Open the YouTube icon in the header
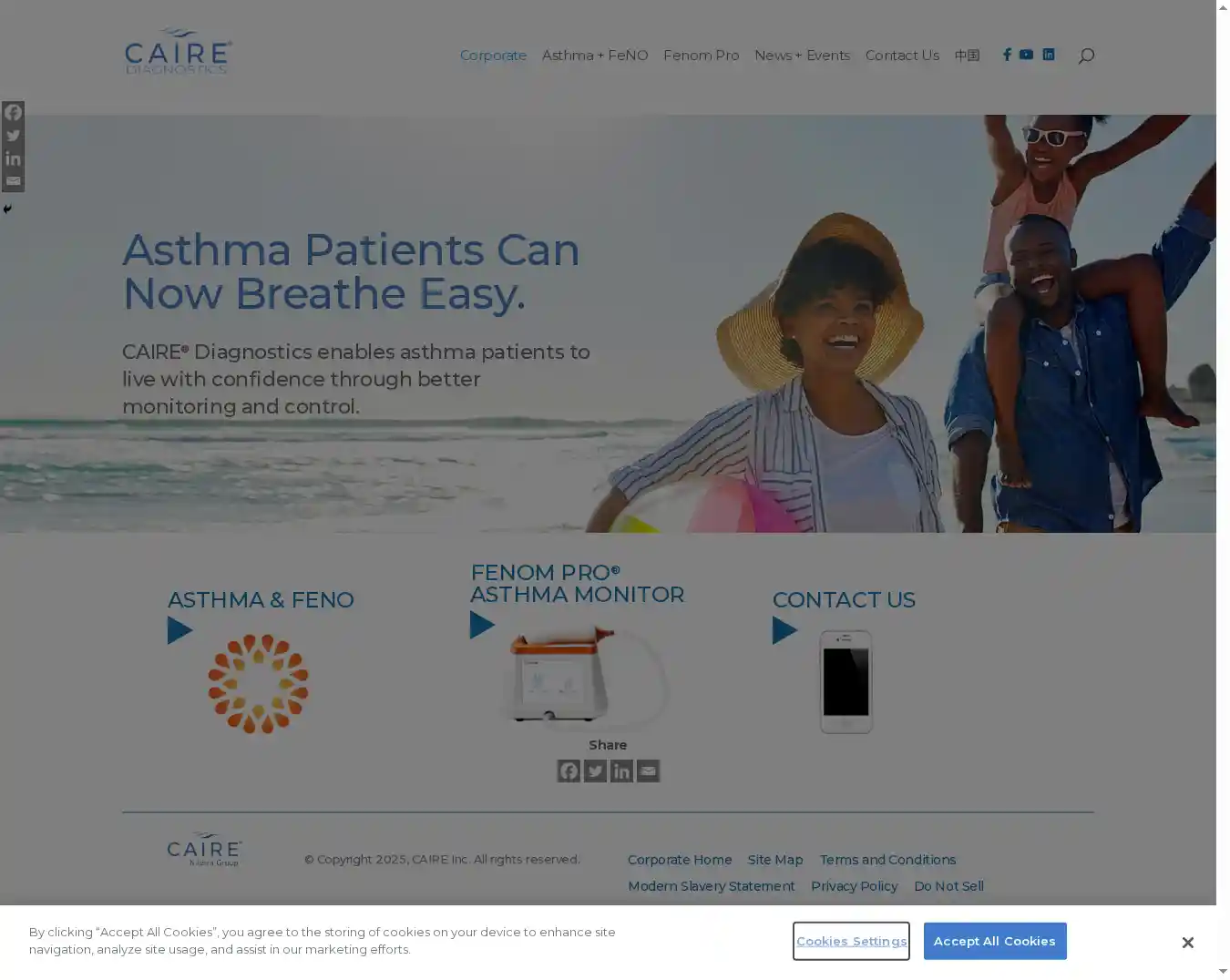This screenshot has height=980, width=1230. (x=1026, y=55)
